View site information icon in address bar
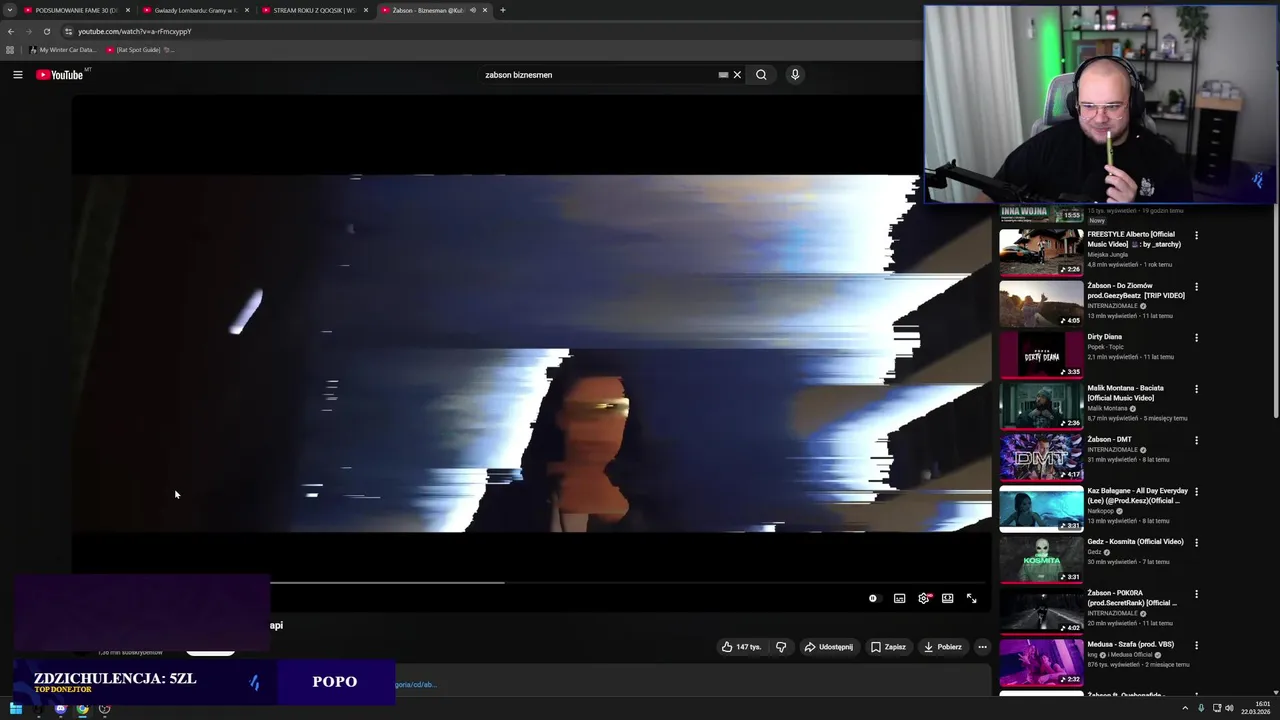This screenshot has height=720, width=1280. click(68, 31)
